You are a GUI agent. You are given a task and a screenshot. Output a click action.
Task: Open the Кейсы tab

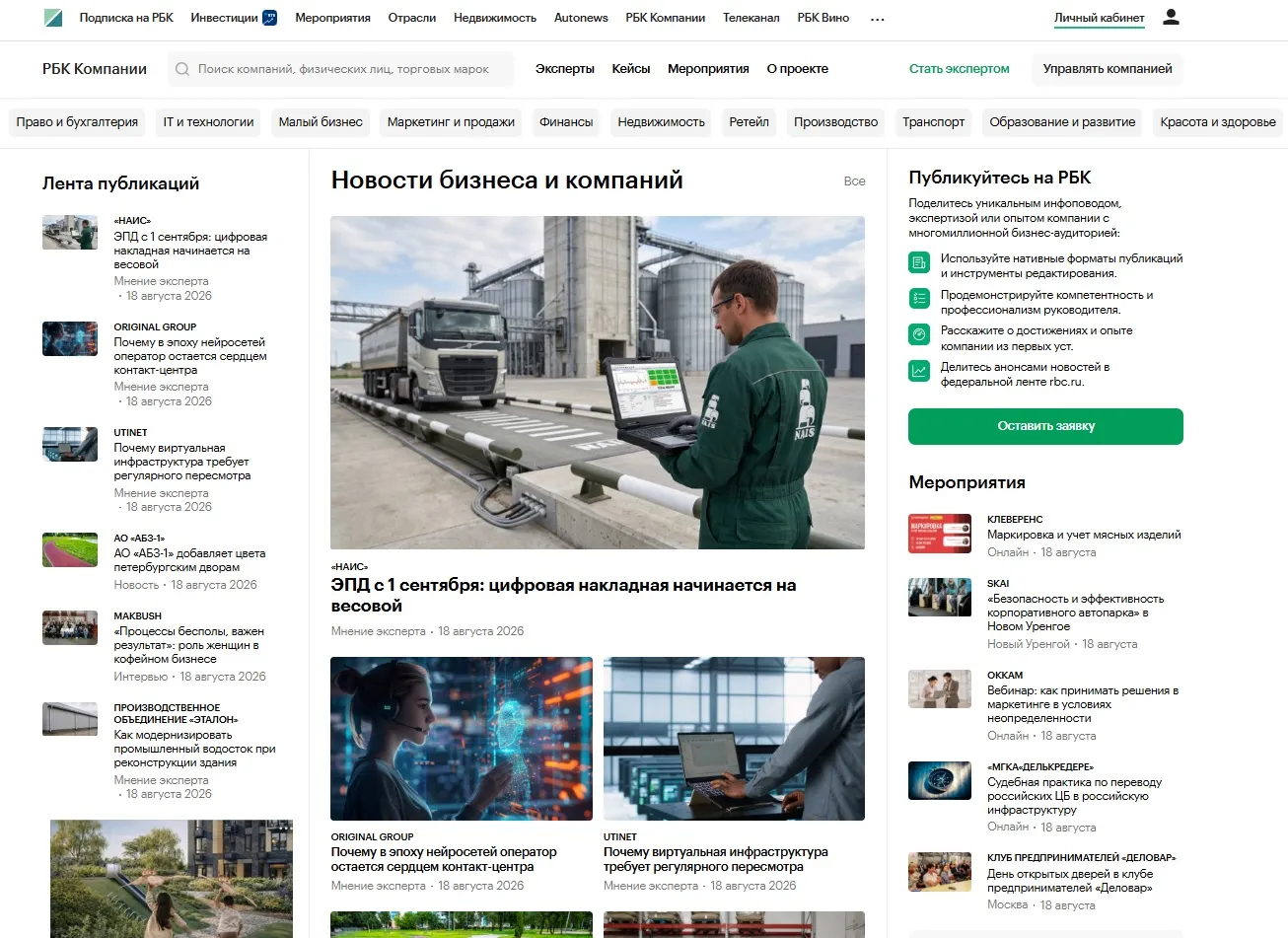631,69
